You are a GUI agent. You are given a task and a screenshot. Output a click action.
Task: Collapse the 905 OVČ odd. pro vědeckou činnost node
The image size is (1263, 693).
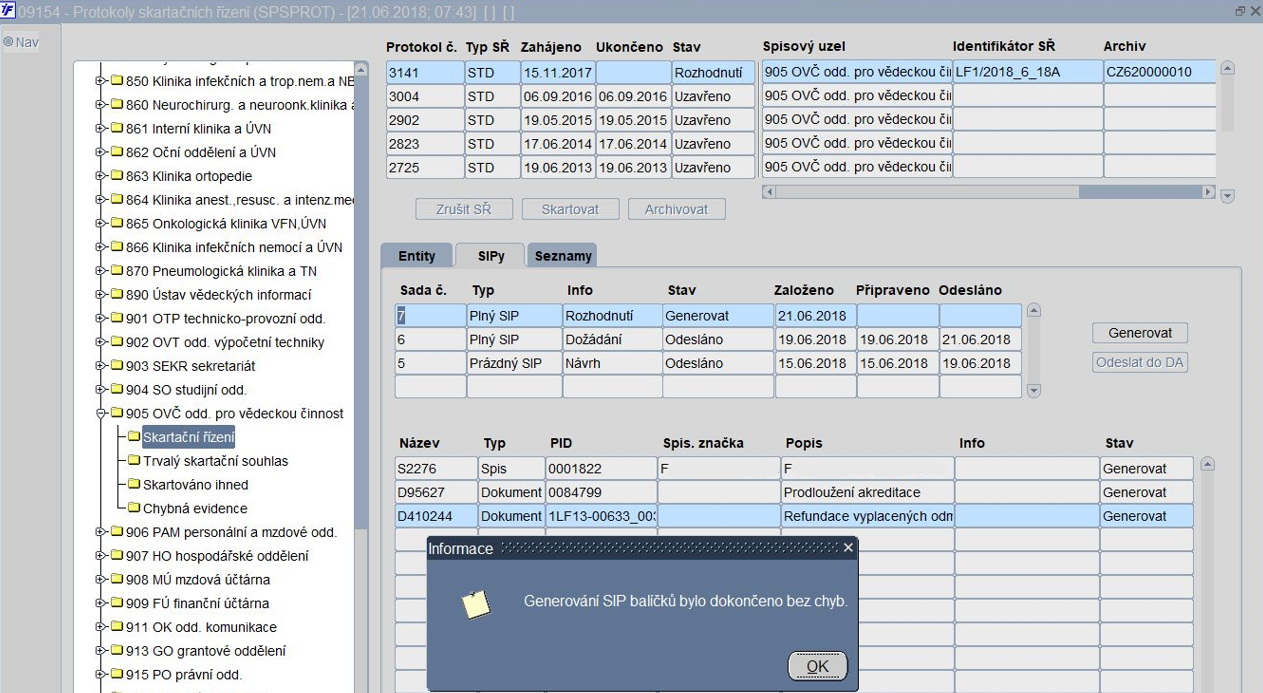click(100, 413)
